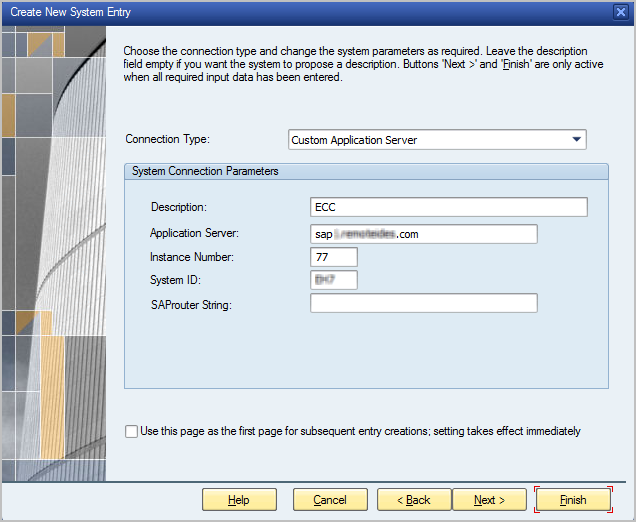Click into the Description field containing ECC
The image size is (636, 522).
pos(448,207)
